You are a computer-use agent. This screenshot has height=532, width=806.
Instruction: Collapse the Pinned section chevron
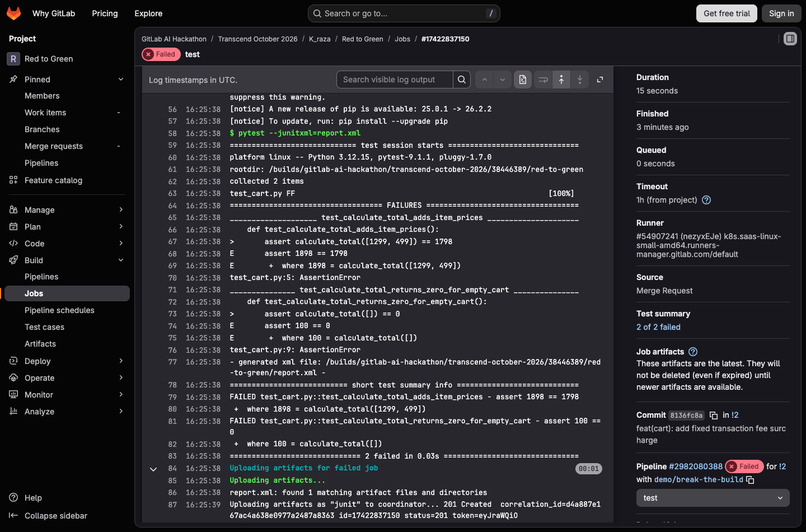pyautogui.click(x=121, y=79)
